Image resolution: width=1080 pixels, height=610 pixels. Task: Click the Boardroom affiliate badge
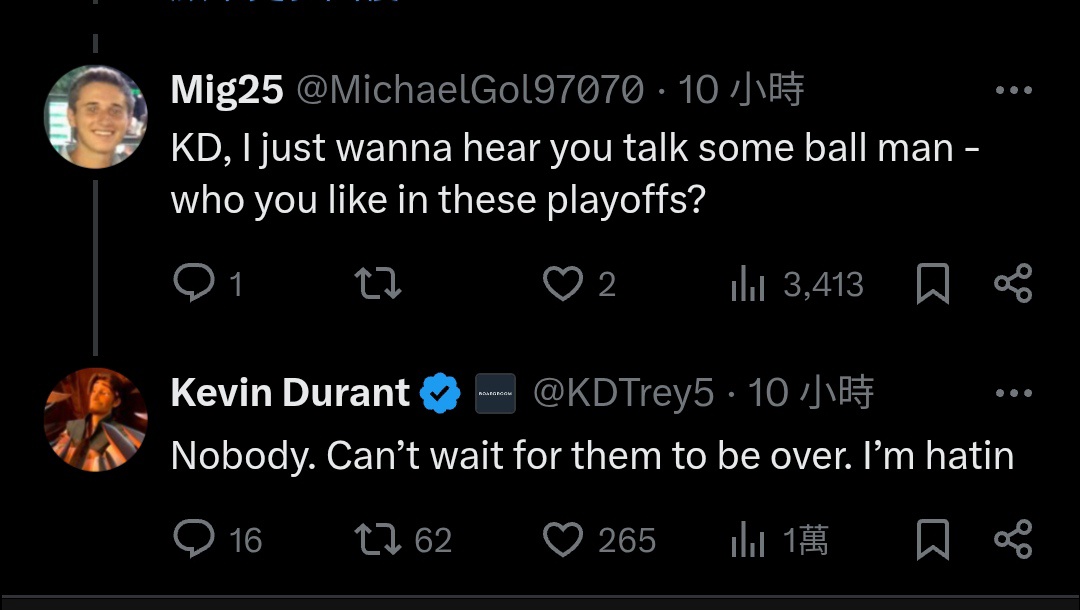[495, 393]
